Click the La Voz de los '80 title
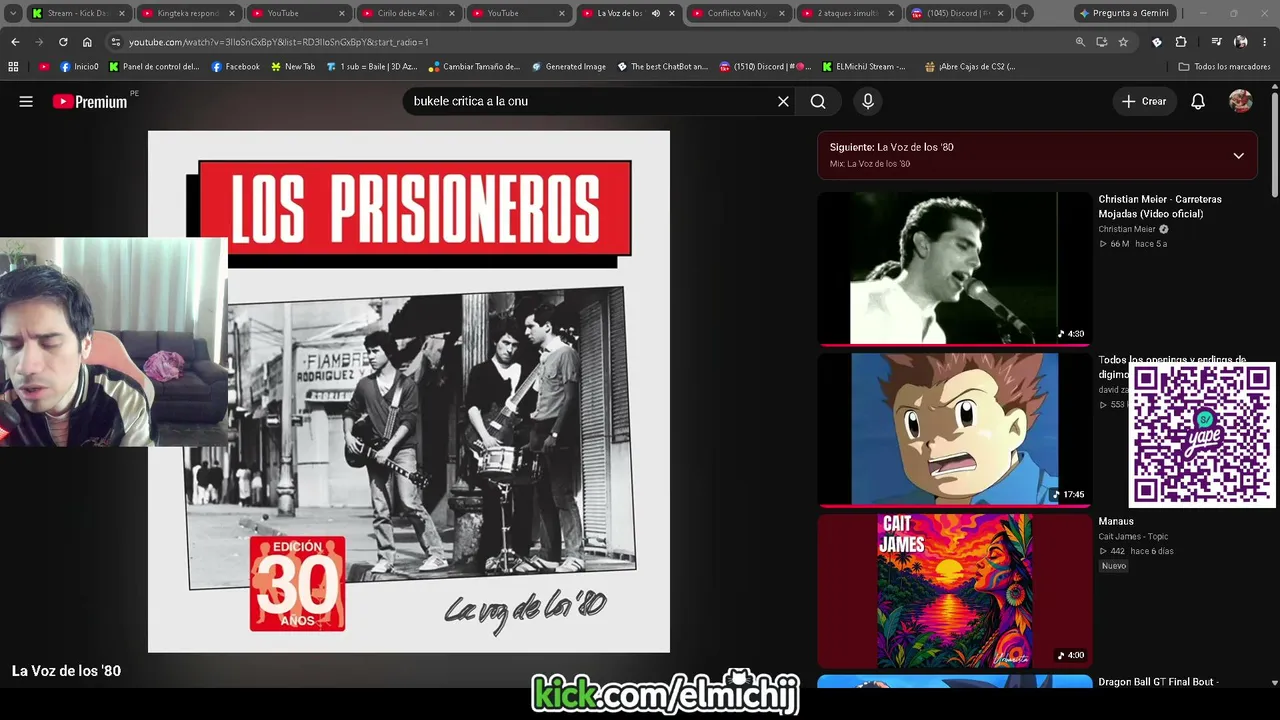 click(66, 671)
